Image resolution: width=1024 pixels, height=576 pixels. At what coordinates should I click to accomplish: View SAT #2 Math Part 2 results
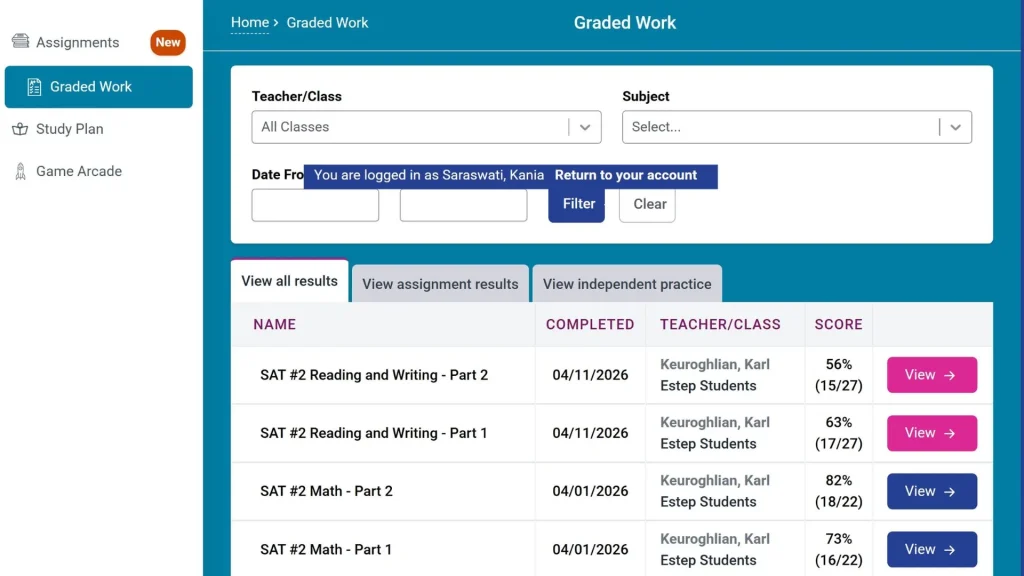[x=932, y=491]
